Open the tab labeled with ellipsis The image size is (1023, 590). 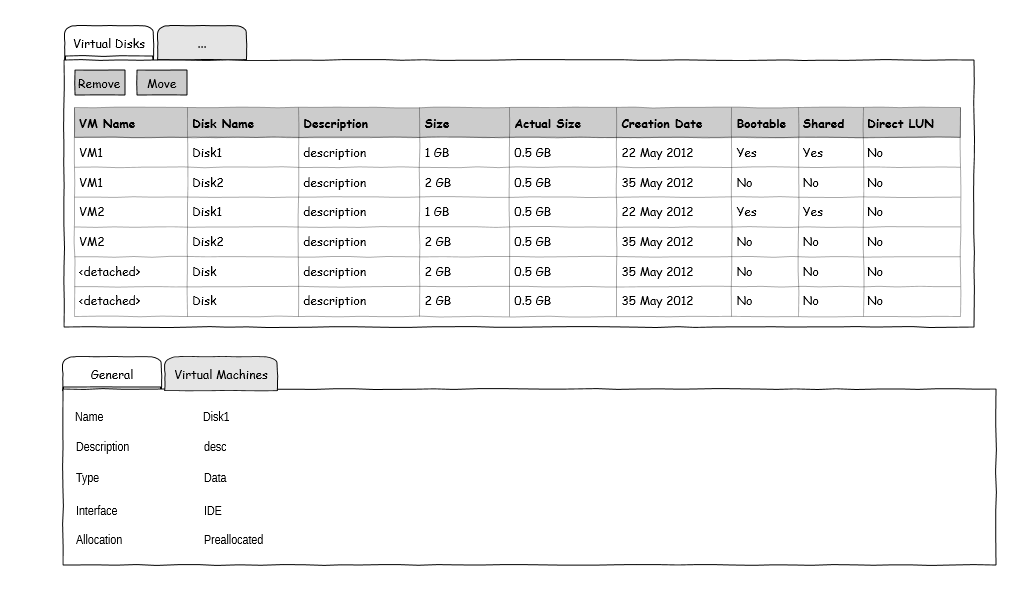[202, 44]
